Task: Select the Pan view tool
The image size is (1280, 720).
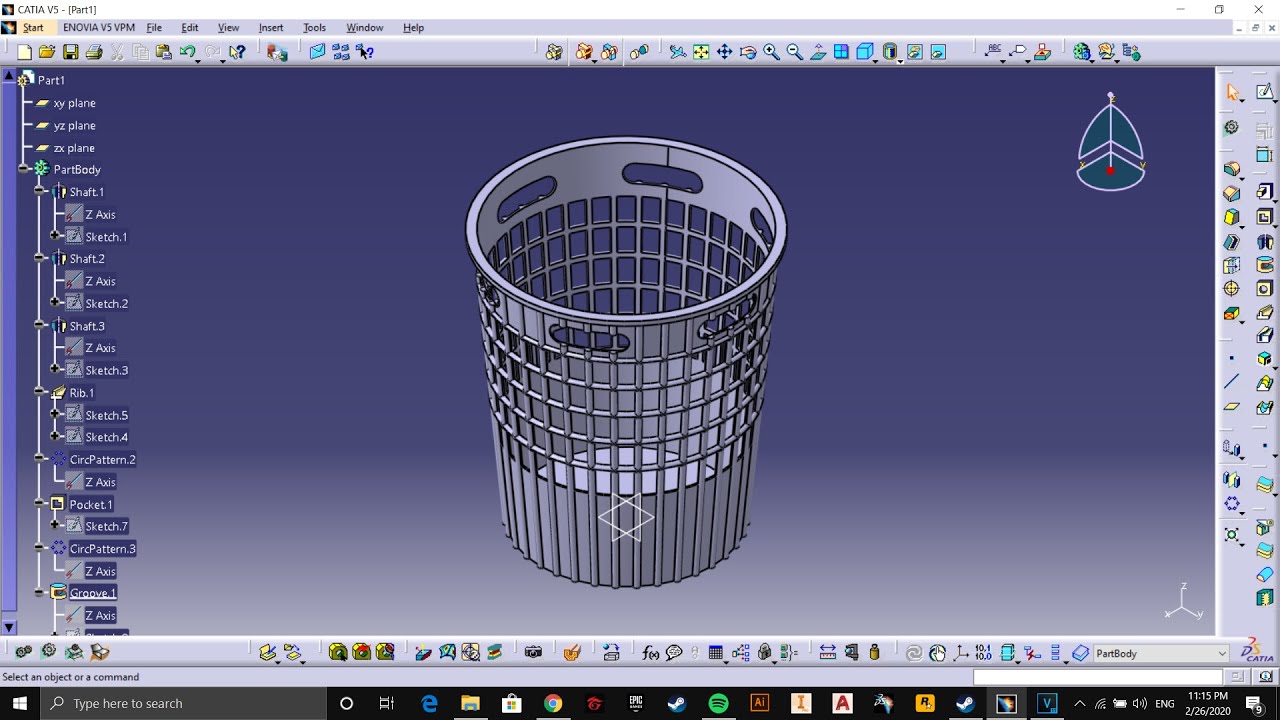Action: coord(724,52)
